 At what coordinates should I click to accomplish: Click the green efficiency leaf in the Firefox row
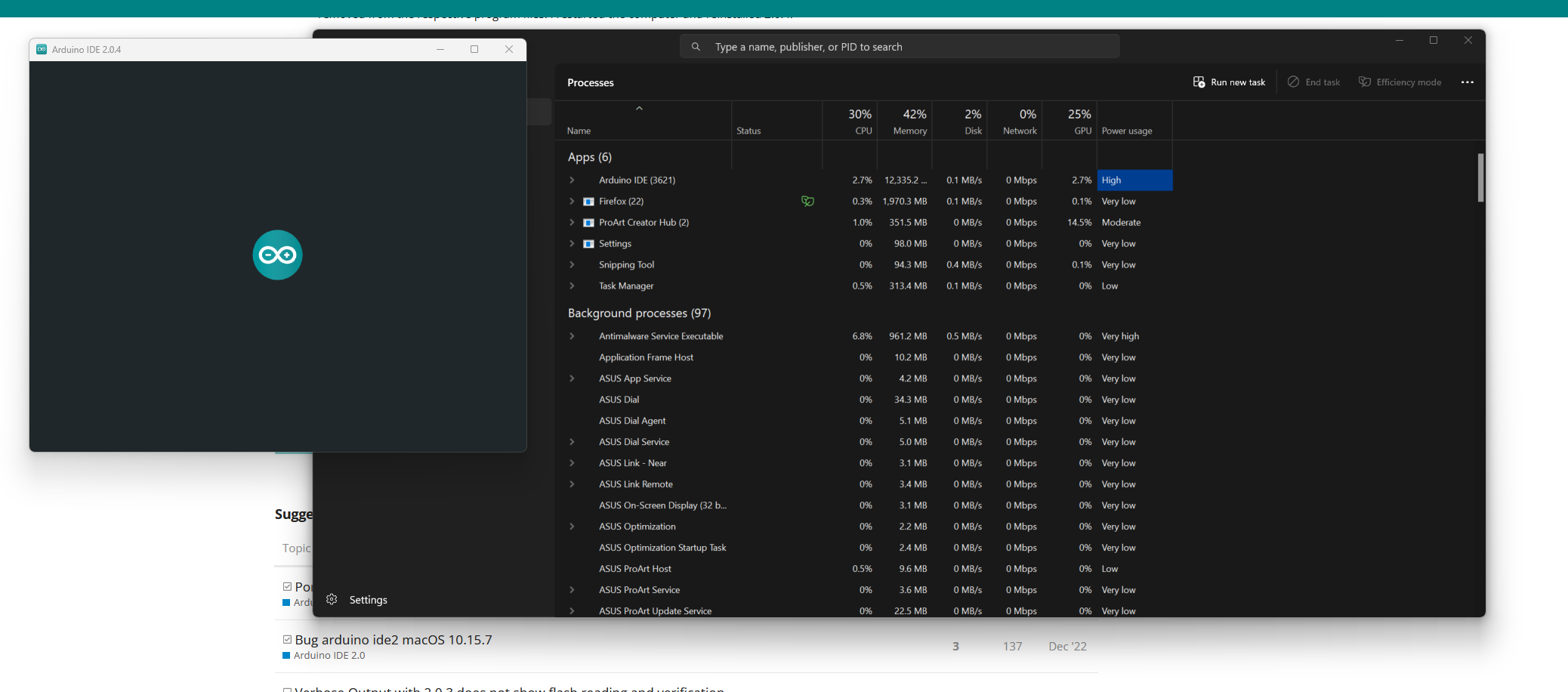807,202
